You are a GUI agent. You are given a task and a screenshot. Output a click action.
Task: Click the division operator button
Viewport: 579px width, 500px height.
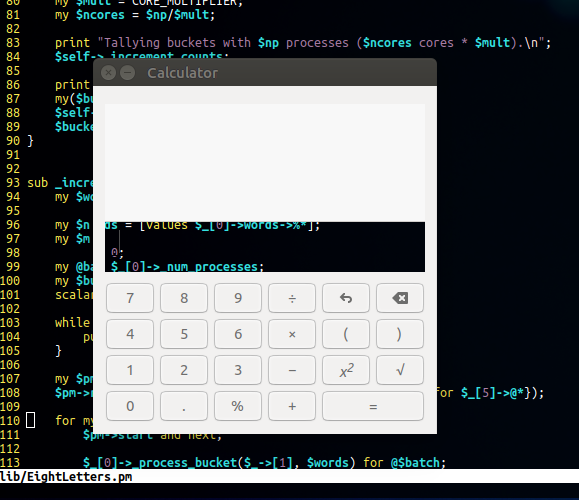click(292, 298)
